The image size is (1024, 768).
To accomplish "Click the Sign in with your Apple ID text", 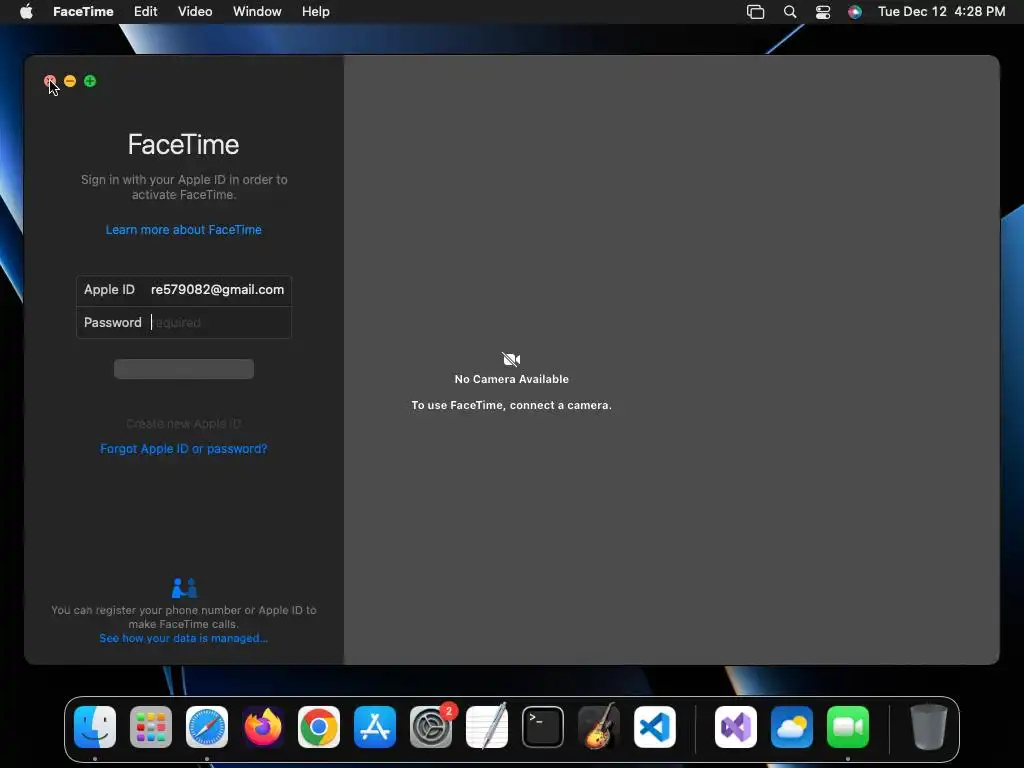I will click(184, 187).
